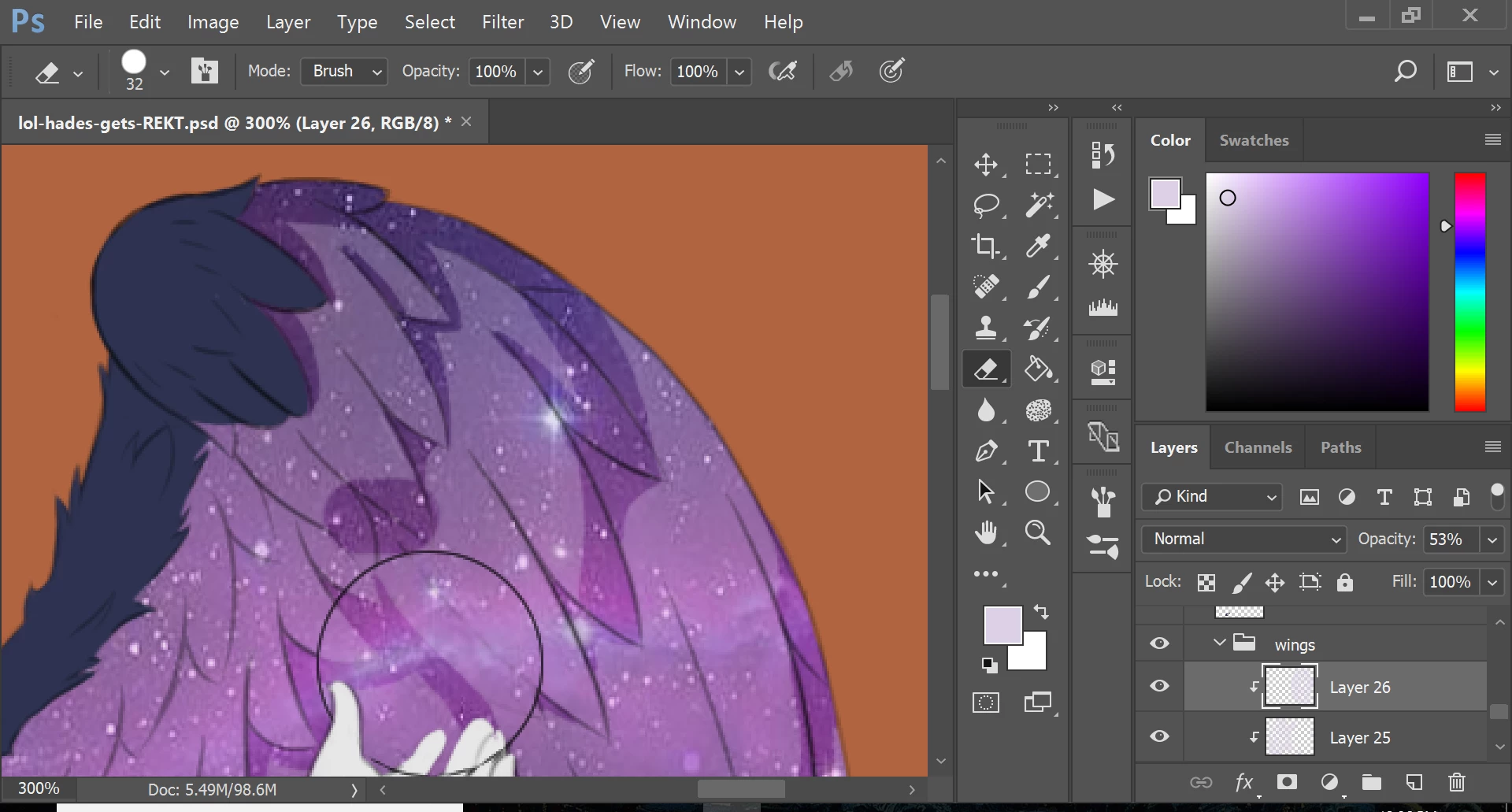The height and width of the screenshot is (812, 1512).
Task: Open the brush preset picker arrow
Action: coord(165,72)
